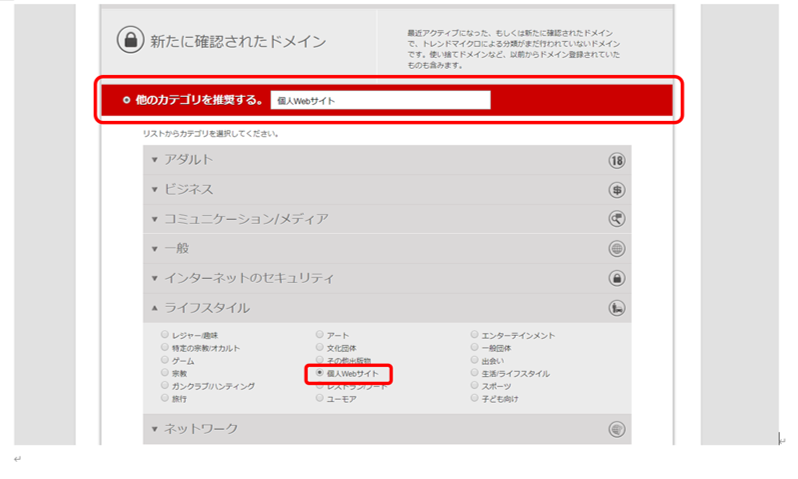This screenshot has width=798, height=479.
Task: Expand the コミュニケーション/メディア category arrow
Action: pos(155,219)
